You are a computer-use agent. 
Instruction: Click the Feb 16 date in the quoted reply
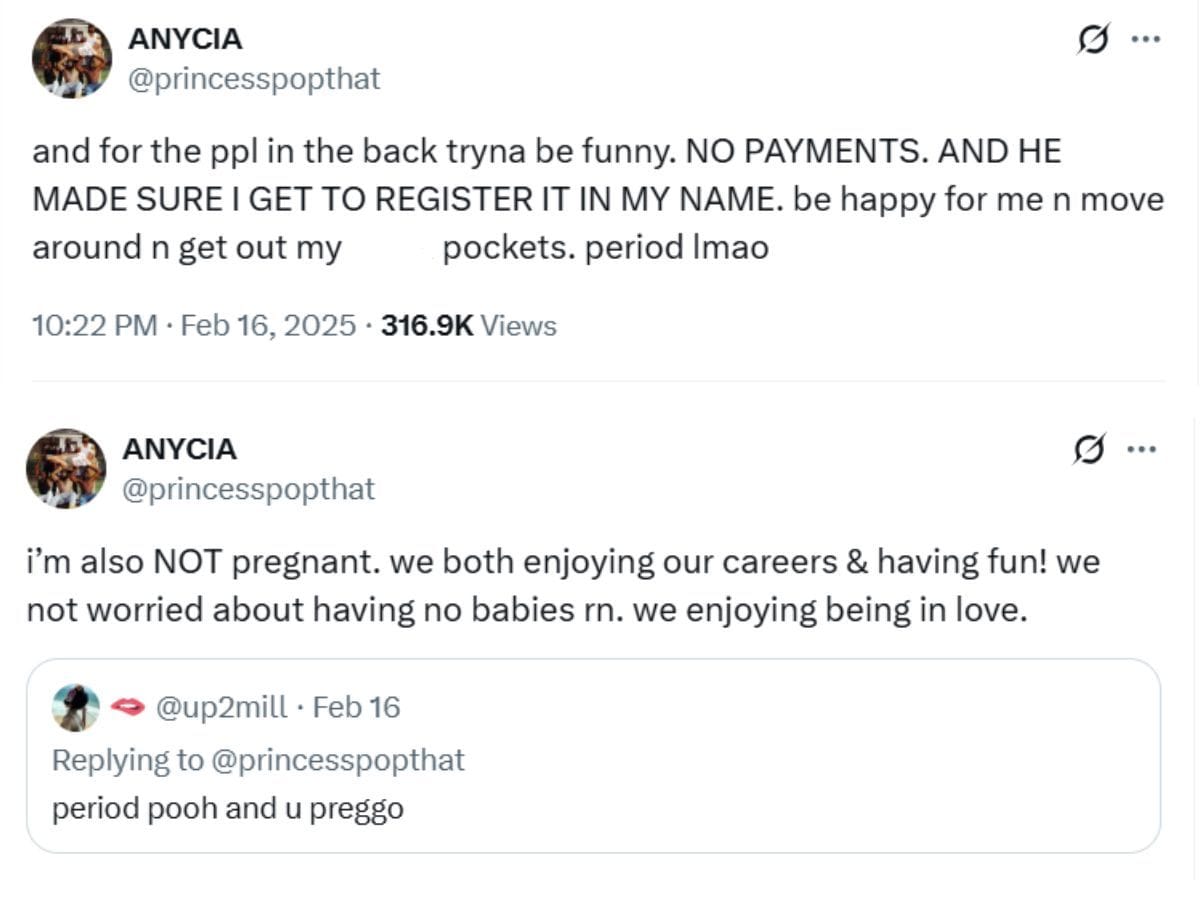coord(356,708)
